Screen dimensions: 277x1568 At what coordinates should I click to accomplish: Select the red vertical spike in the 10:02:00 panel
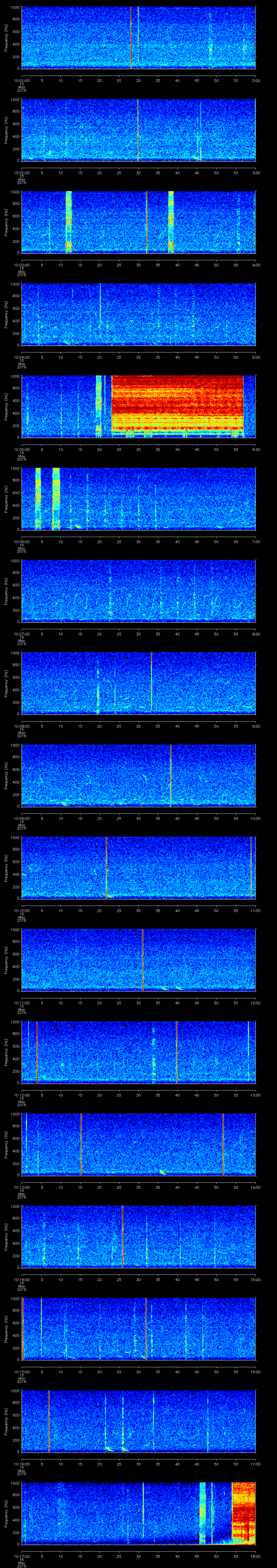[x=138, y=130]
